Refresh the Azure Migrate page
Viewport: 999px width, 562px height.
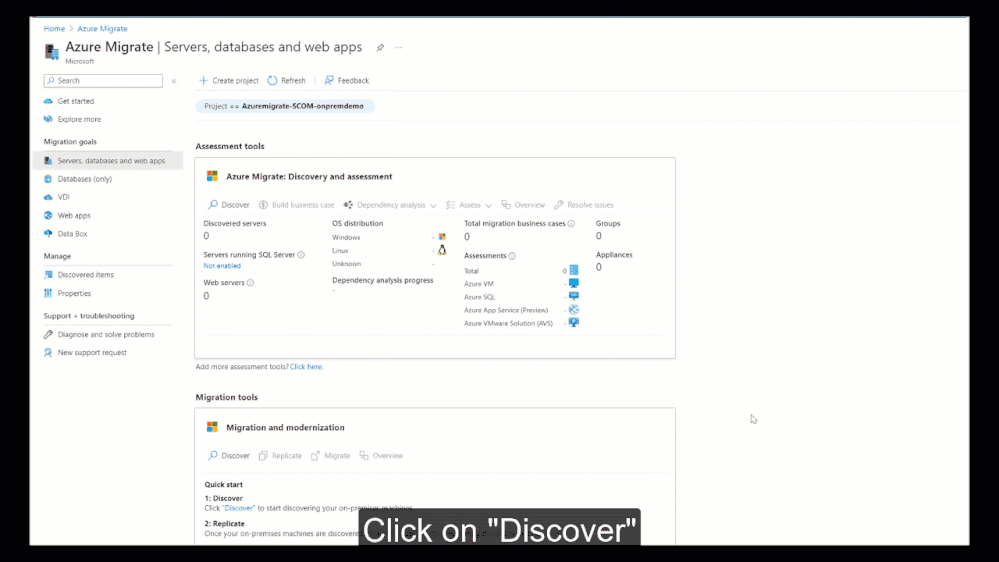(x=287, y=80)
